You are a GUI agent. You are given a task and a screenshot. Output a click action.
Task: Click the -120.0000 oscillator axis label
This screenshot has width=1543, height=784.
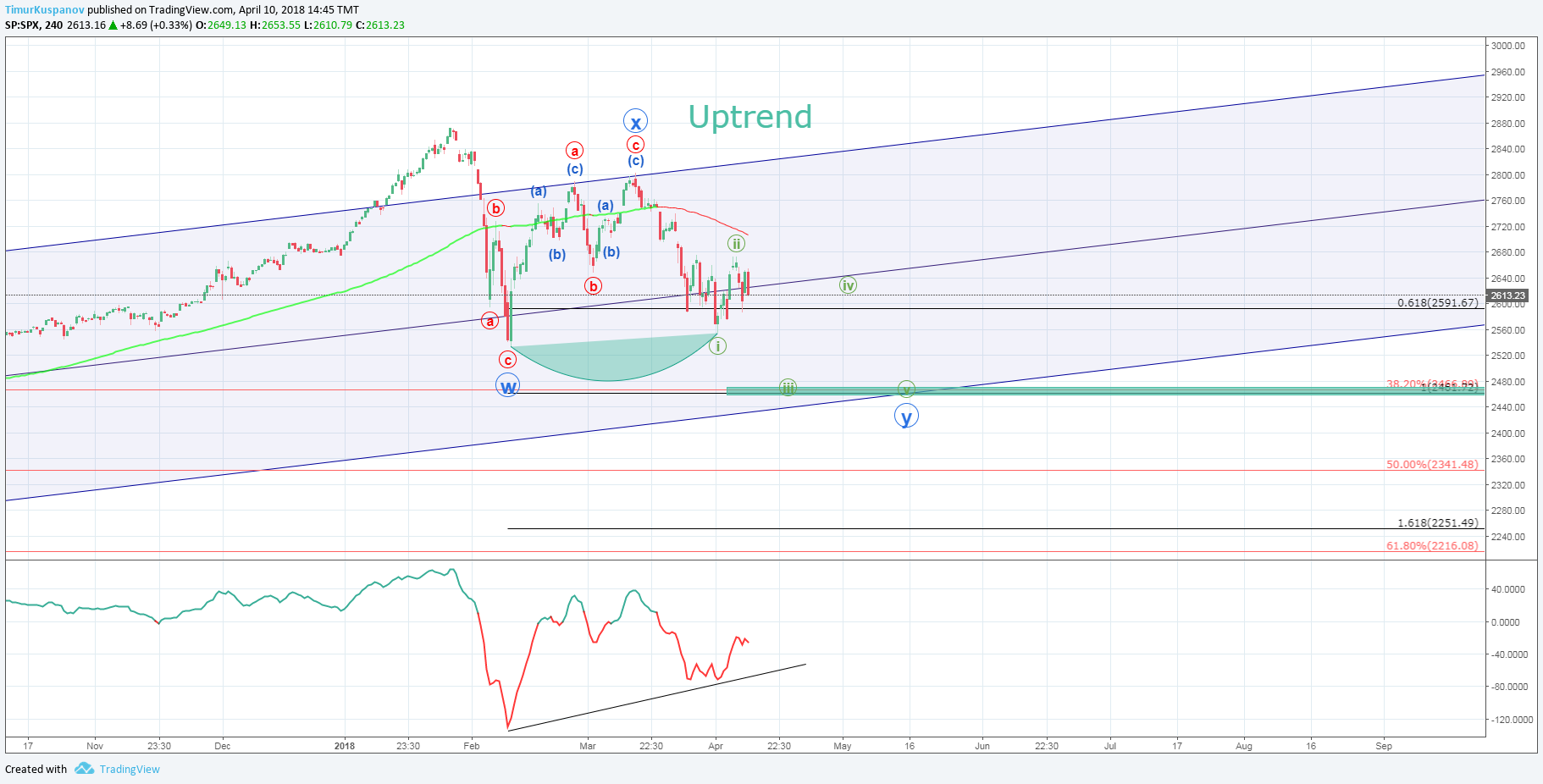coord(1513,720)
